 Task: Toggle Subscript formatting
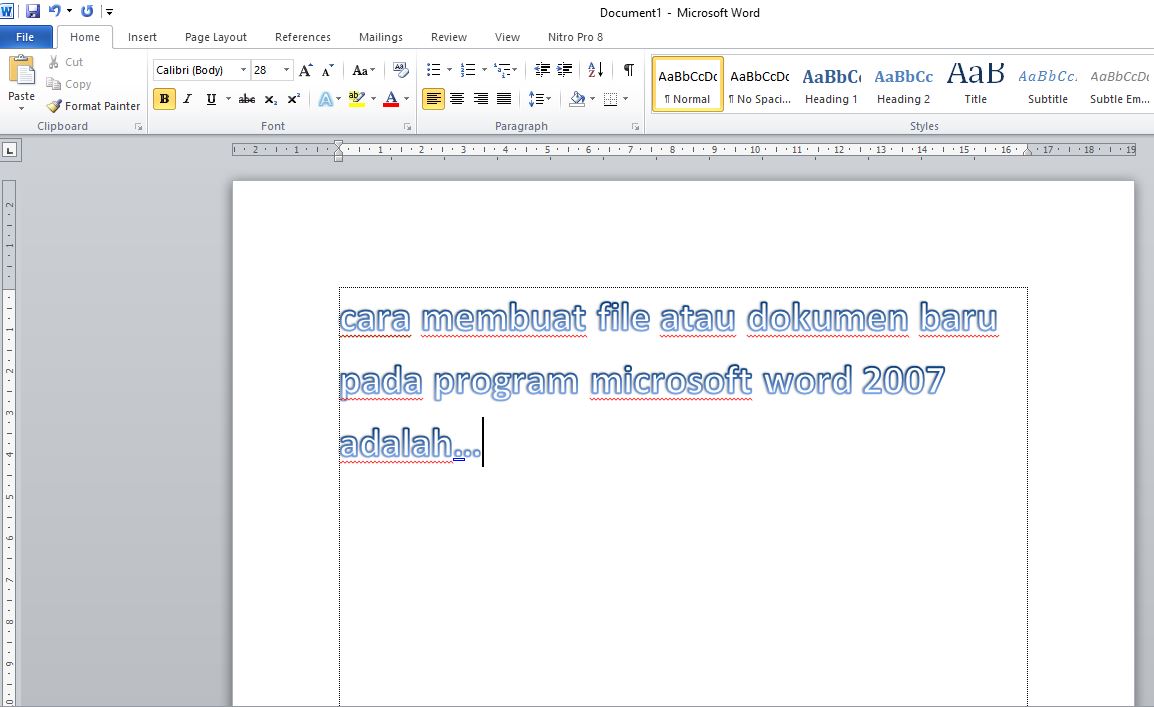click(271, 99)
